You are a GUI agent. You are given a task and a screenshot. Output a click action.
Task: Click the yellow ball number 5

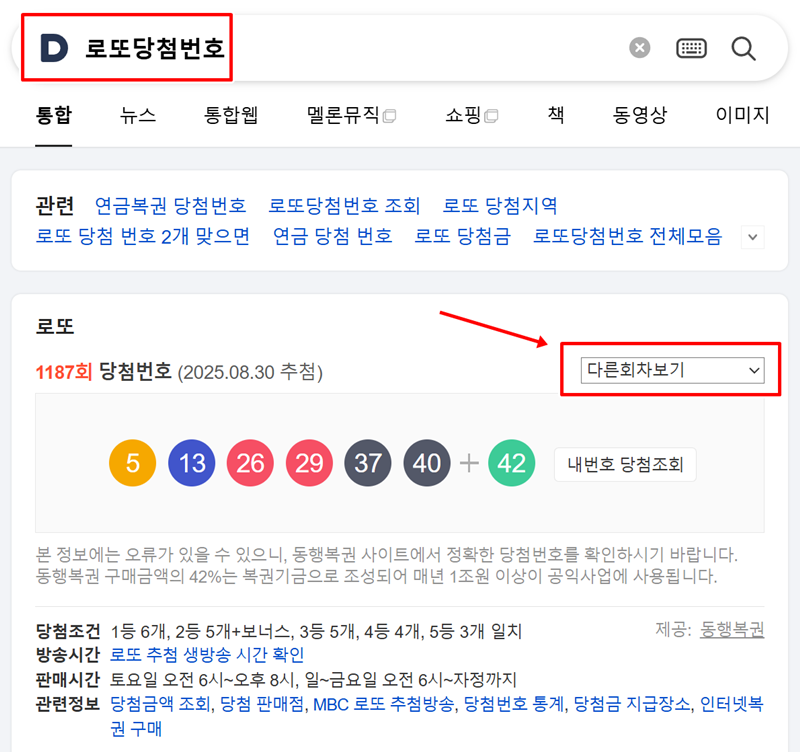pyautogui.click(x=133, y=463)
